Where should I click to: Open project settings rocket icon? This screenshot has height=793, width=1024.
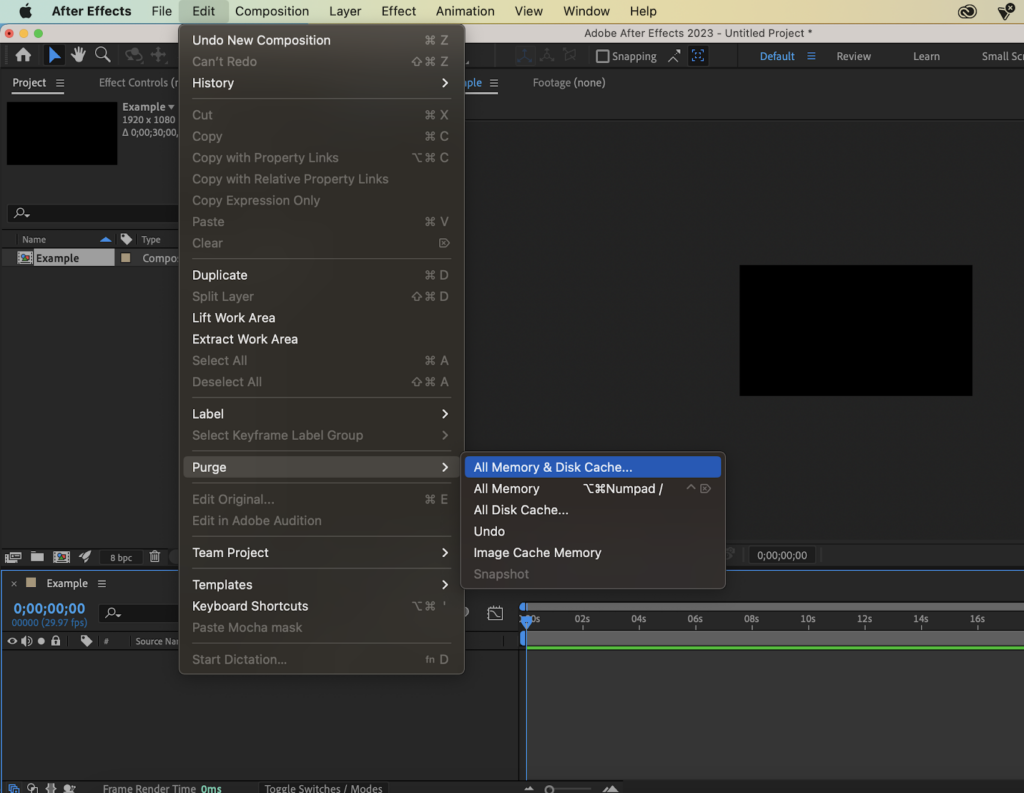coord(86,557)
